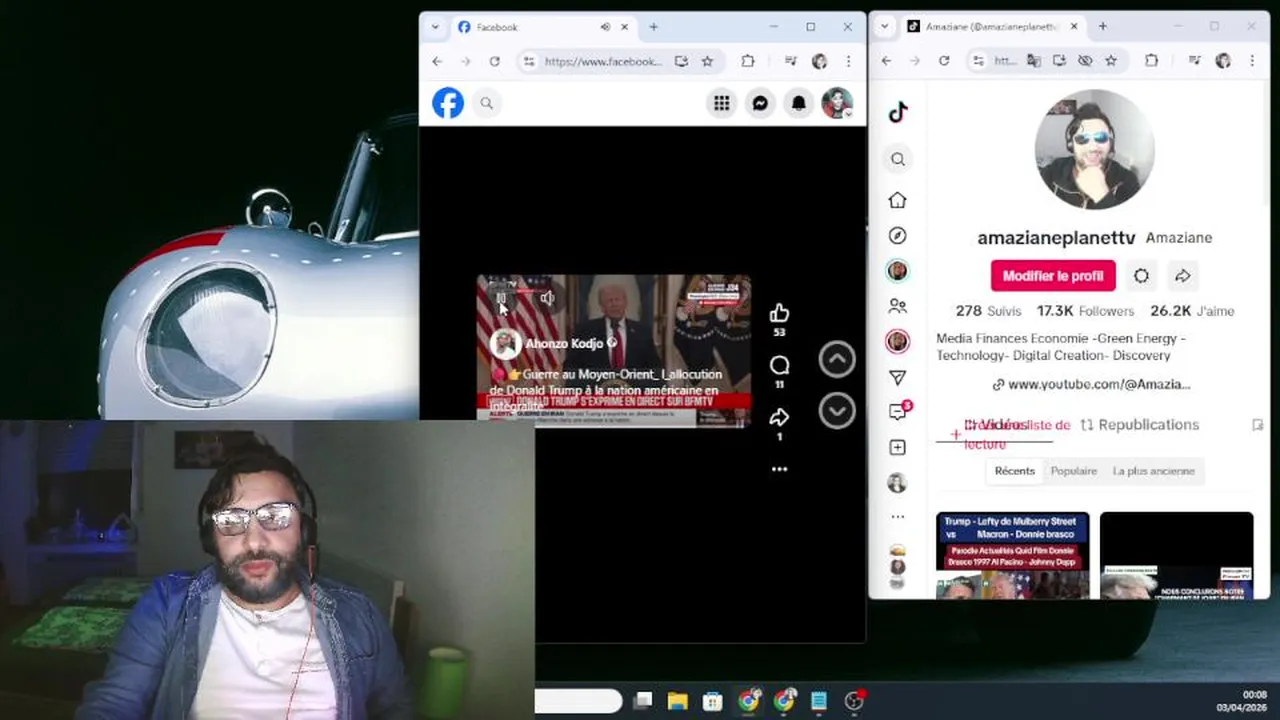Toggle blocked-tracking eye icon in TikTok window

pyautogui.click(x=1085, y=61)
